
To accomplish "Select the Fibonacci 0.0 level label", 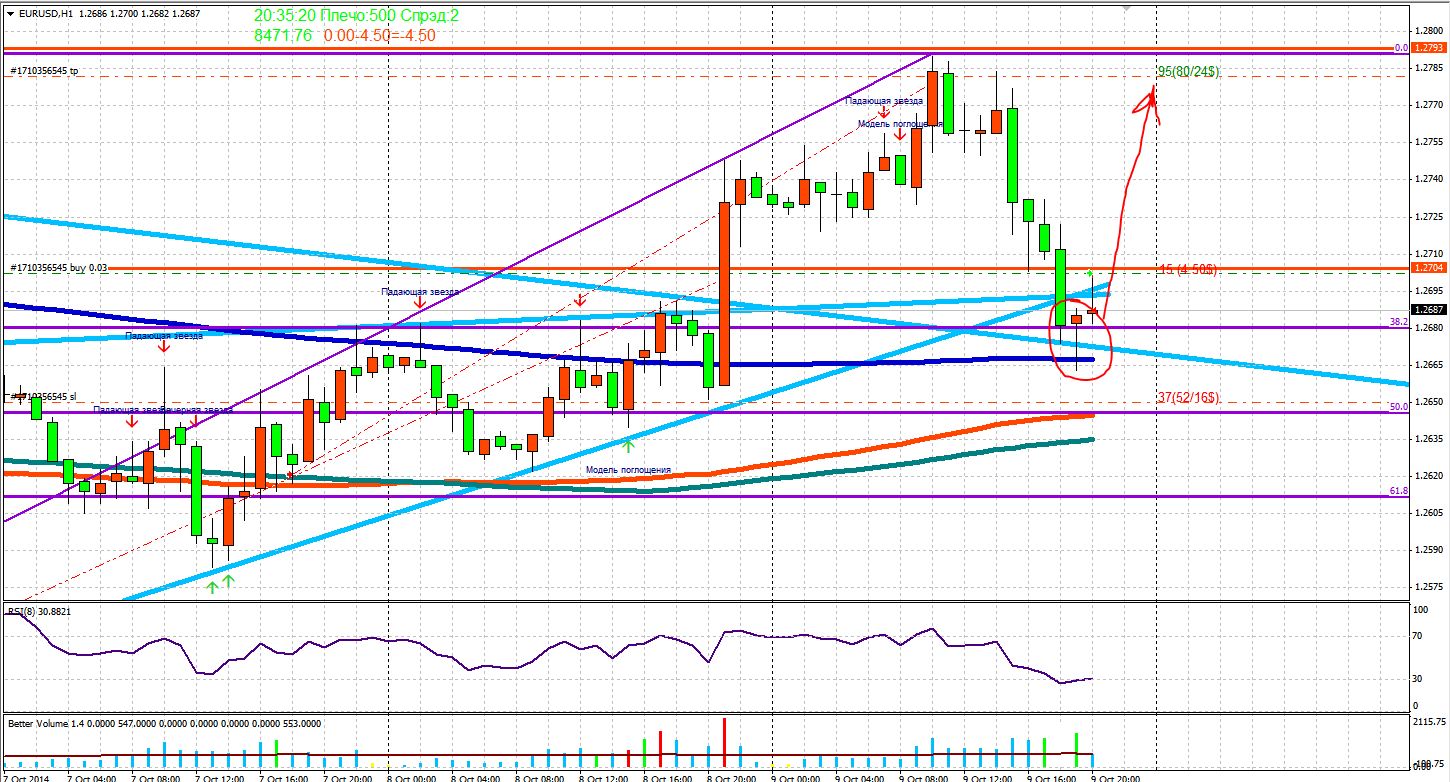I will point(1401,47).
